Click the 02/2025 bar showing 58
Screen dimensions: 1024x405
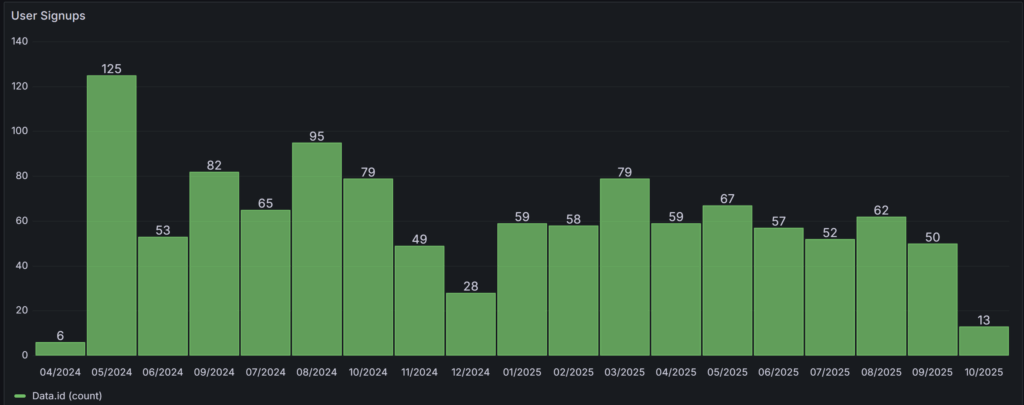(573, 290)
